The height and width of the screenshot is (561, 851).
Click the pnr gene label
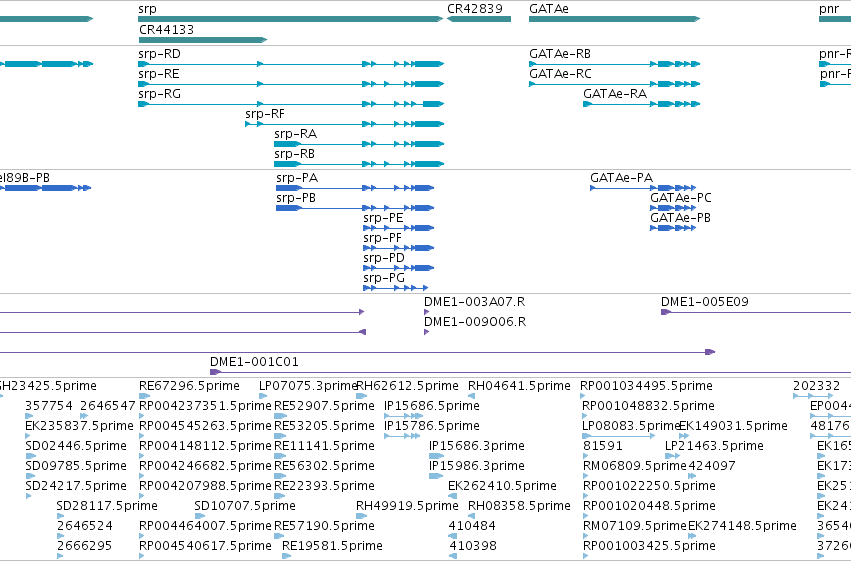(x=829, y=9)
